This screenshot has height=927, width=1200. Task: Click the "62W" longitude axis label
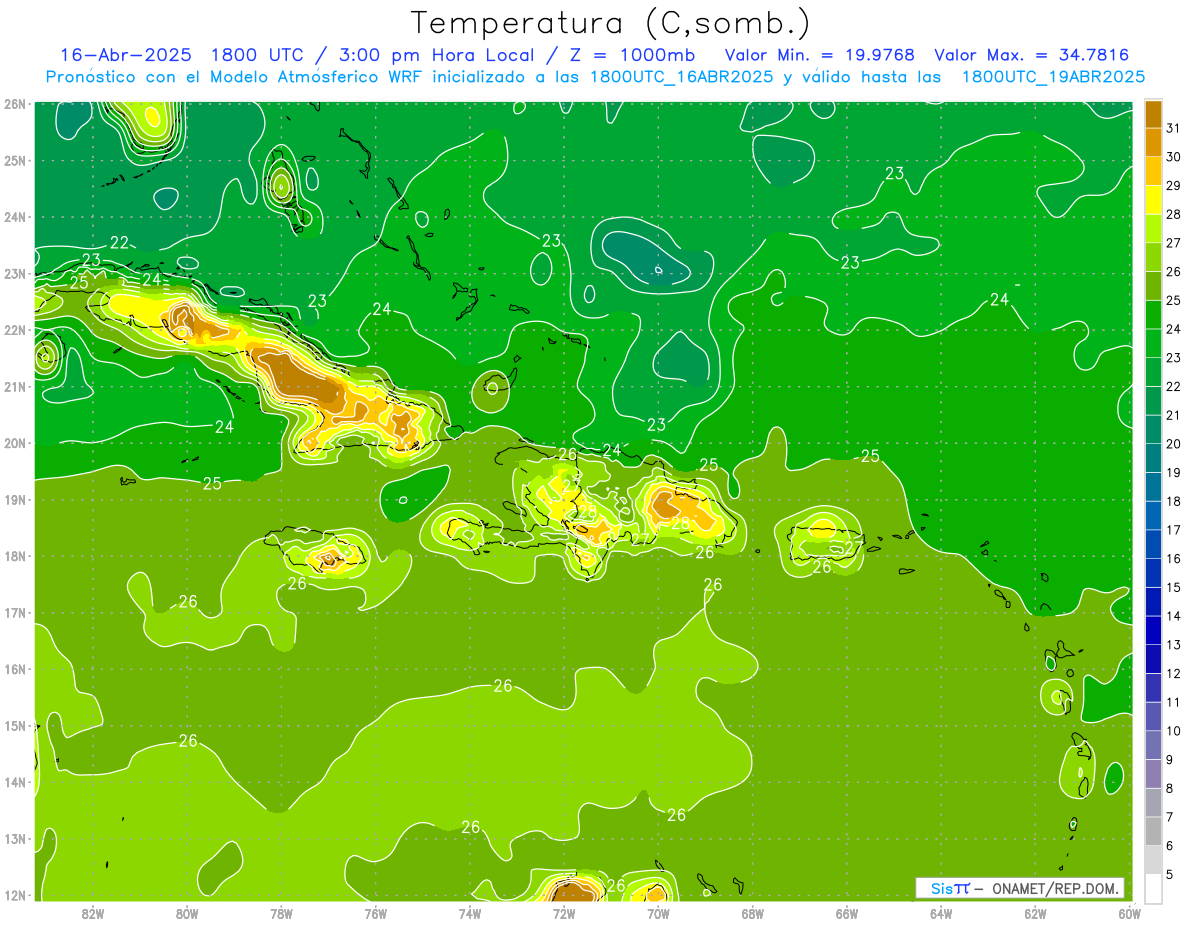point(1035,912)
